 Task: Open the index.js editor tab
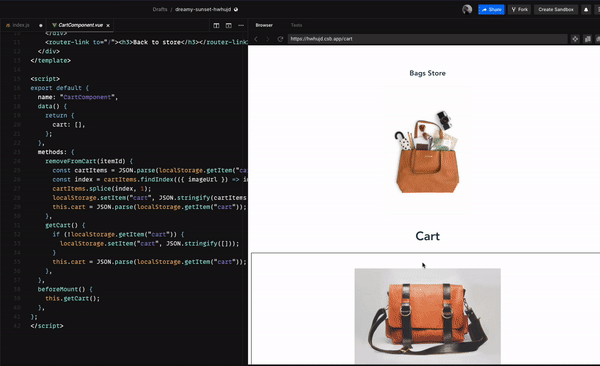(18, 25)
